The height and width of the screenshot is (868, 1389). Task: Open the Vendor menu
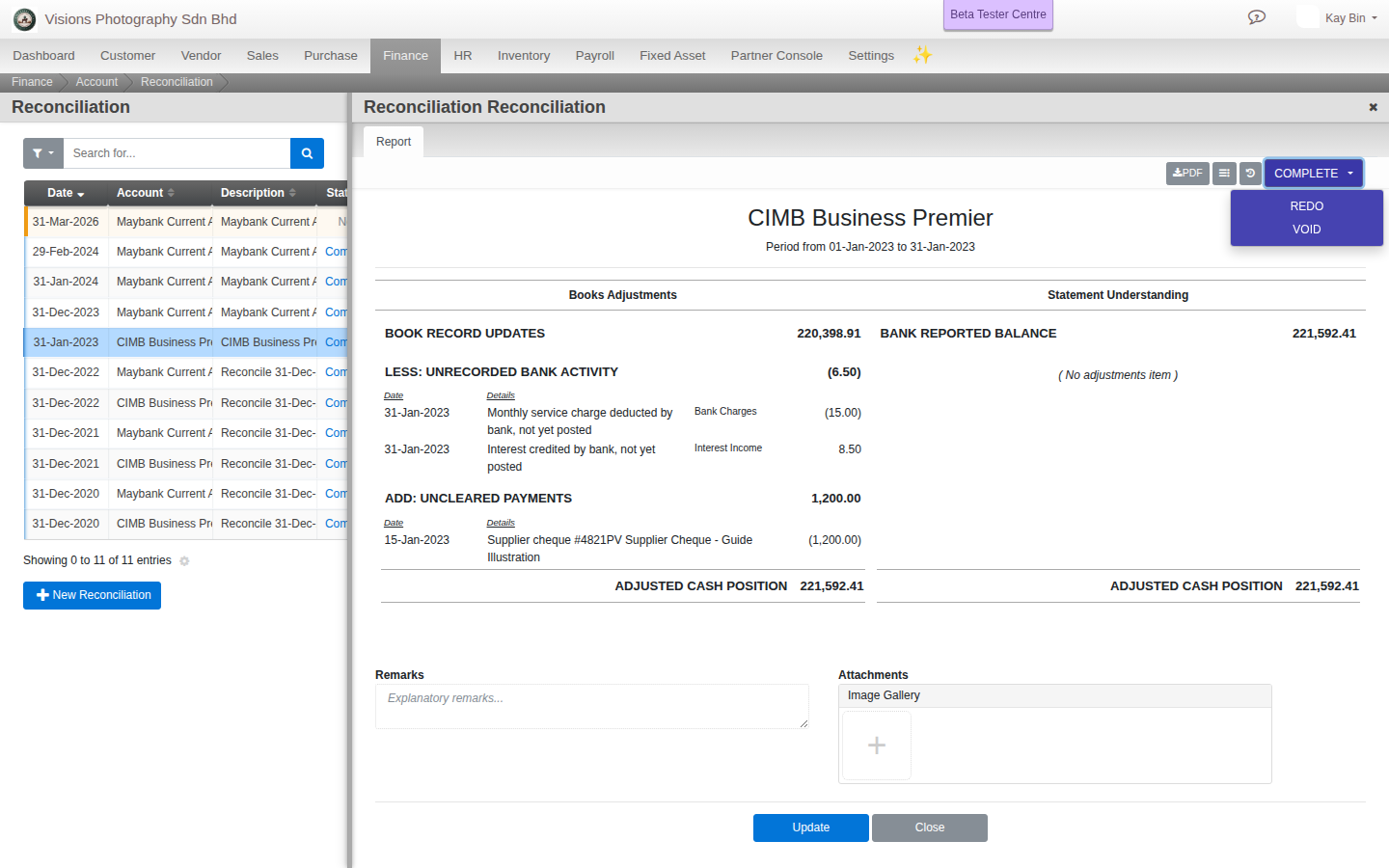[x=201, y=56]
